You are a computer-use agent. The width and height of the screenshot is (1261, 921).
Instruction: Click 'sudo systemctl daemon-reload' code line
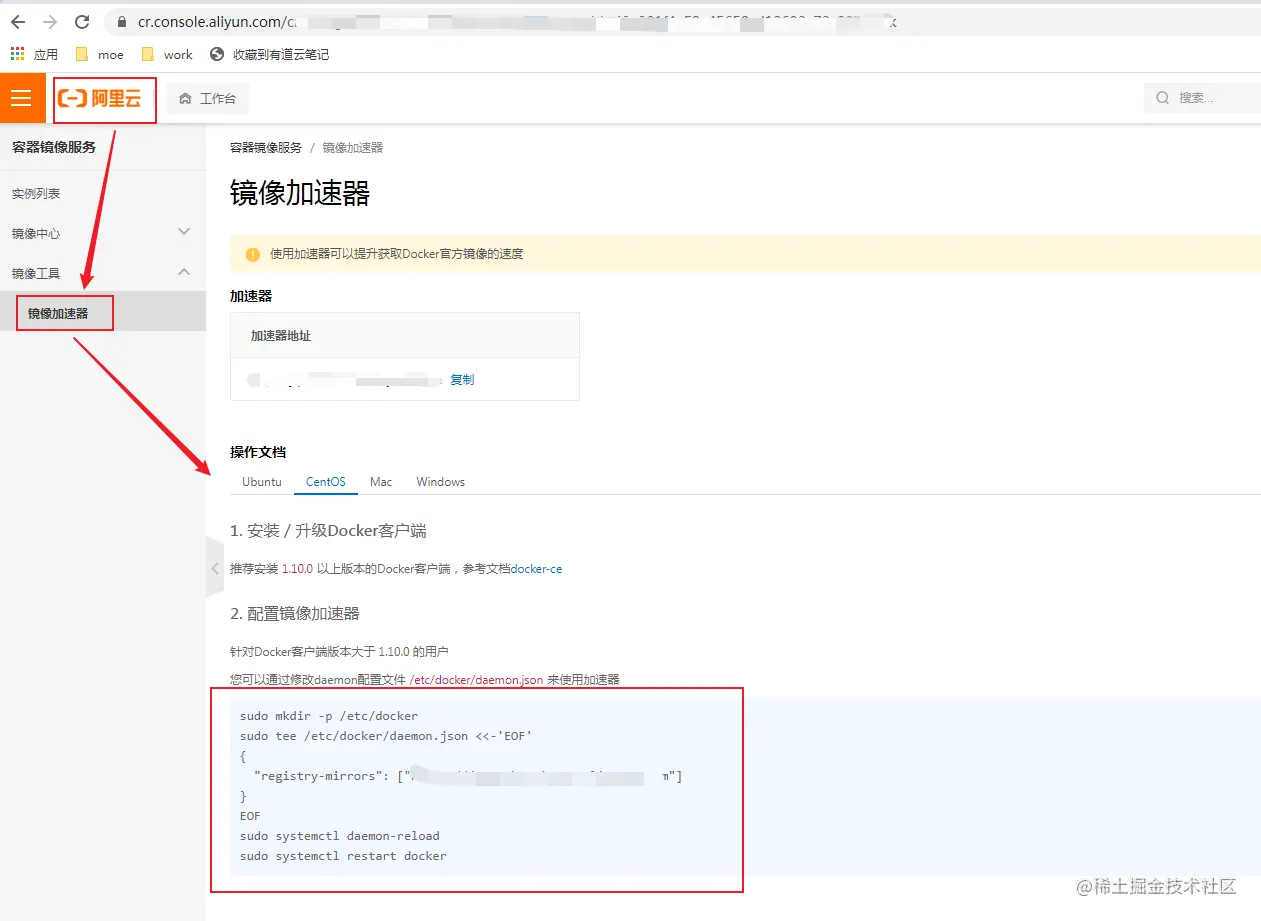(340, 836)
